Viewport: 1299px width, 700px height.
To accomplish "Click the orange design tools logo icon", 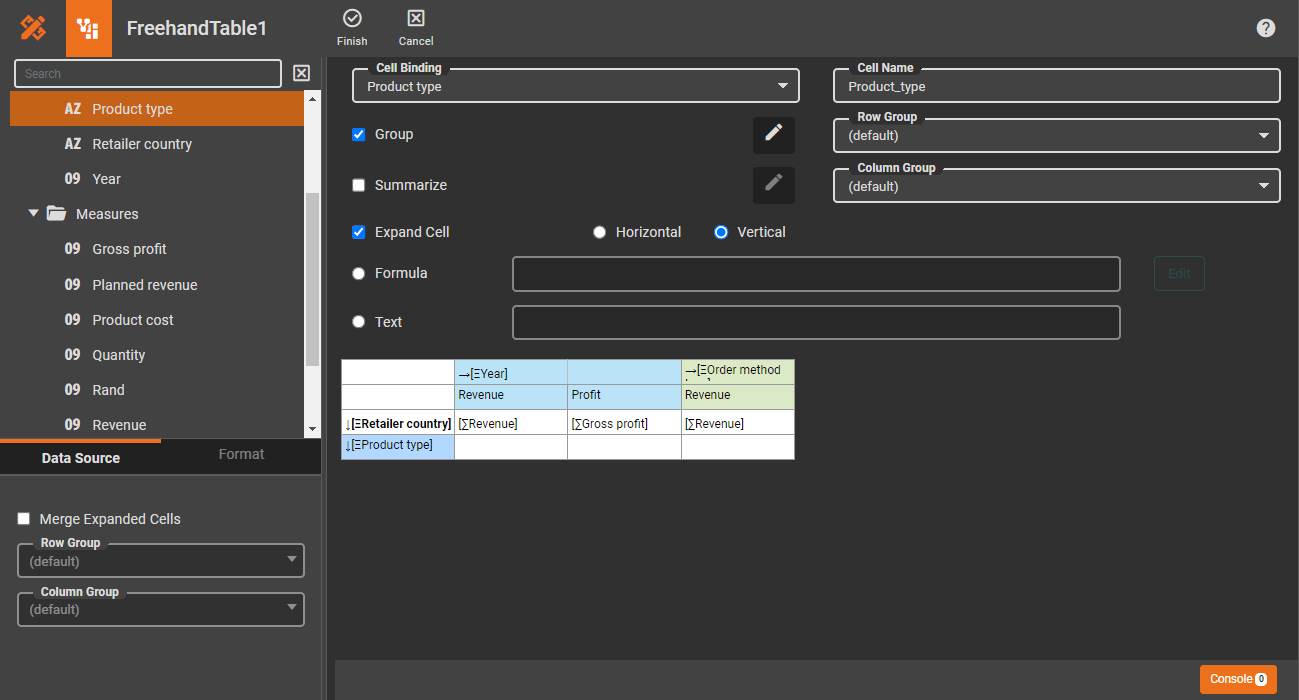I will (x=33, y=28).
